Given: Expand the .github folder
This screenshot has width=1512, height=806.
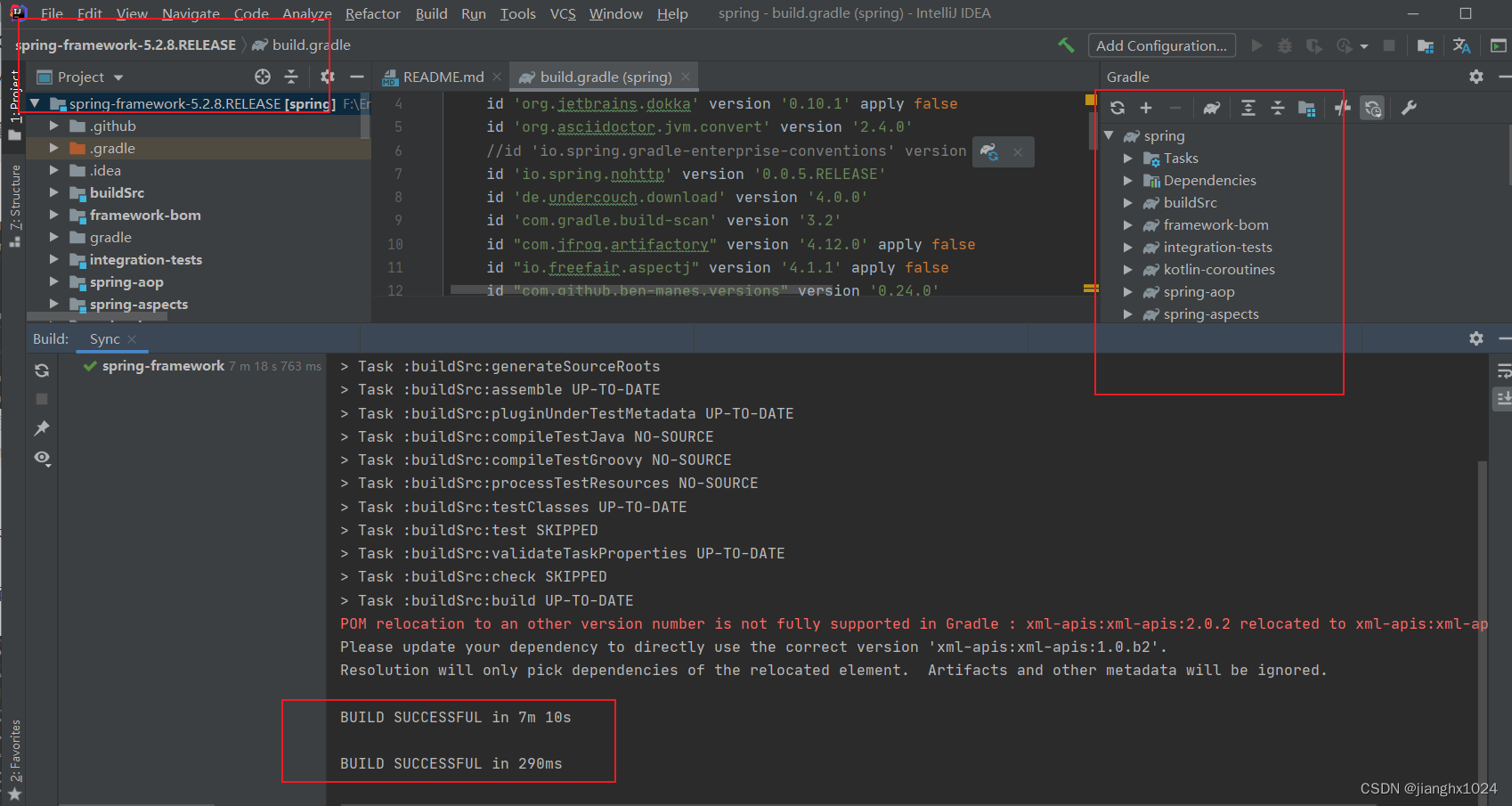Looking at the screenshot, I should 54,126.
